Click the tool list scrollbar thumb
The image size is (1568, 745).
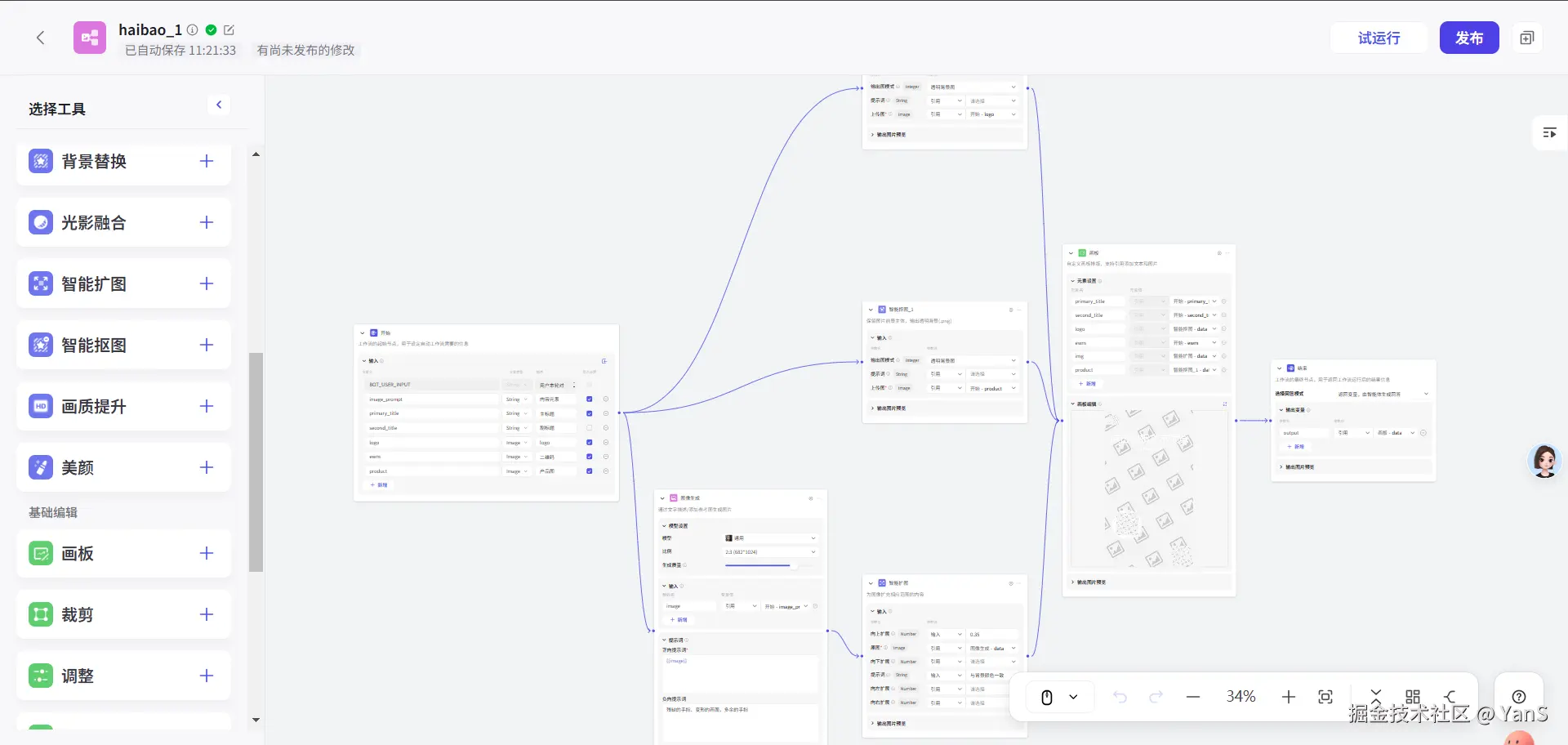pyautogui.click(x=256, y=462)
